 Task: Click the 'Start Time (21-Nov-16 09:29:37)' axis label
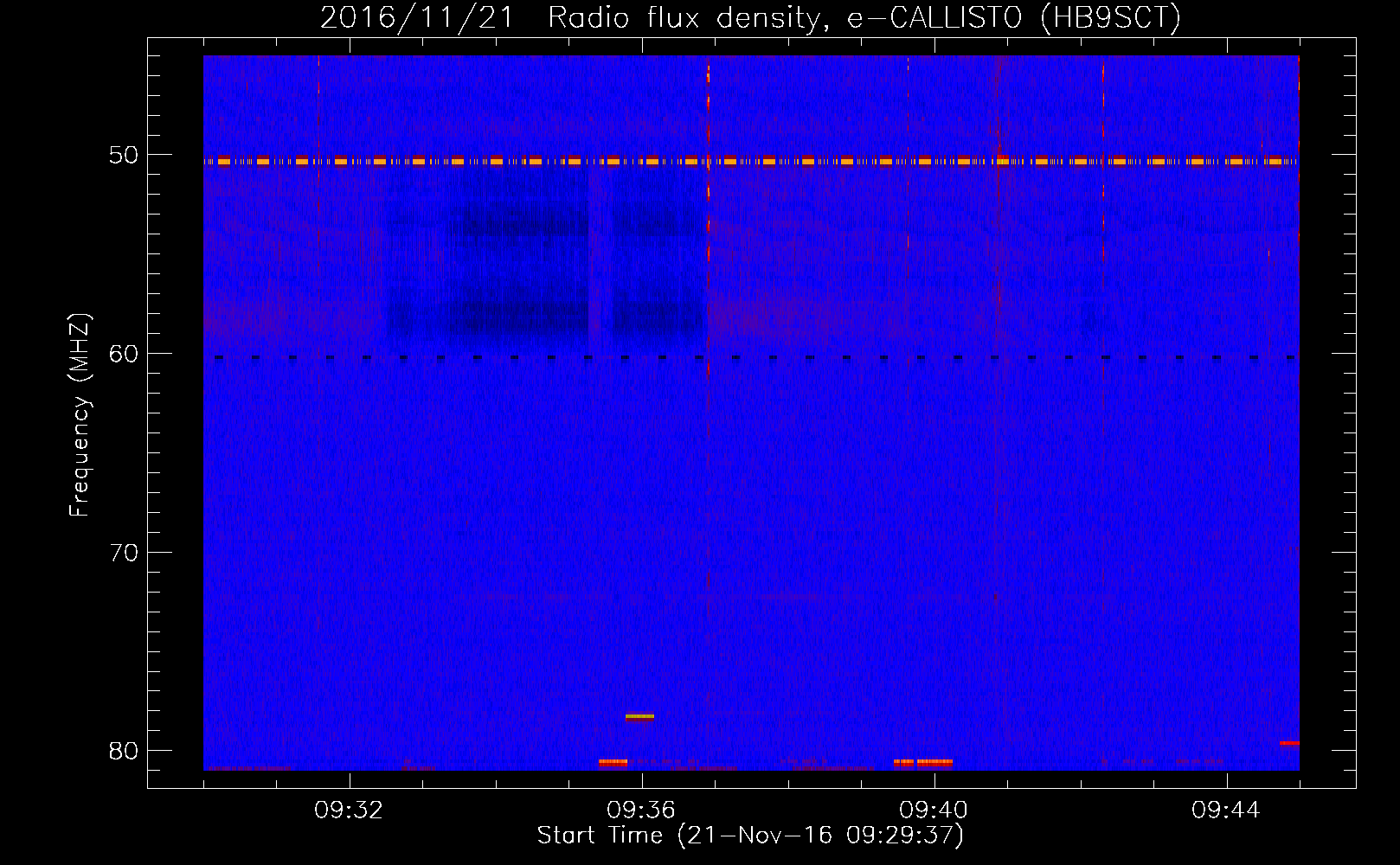[750, 836]
